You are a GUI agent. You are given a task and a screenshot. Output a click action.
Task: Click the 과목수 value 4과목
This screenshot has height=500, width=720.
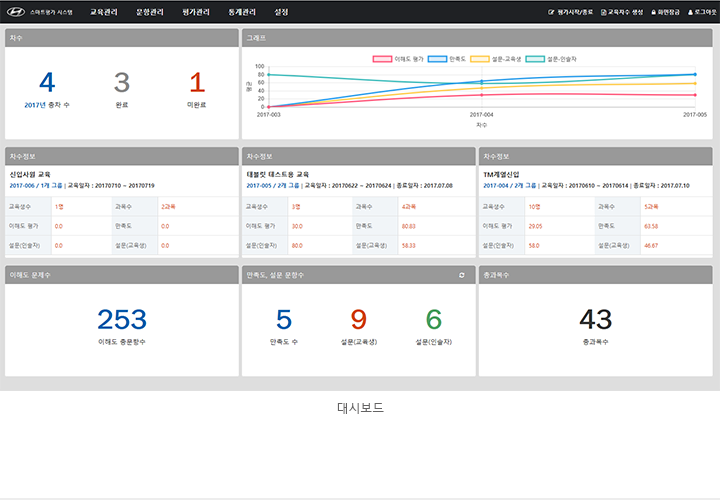tap(409, 207)
